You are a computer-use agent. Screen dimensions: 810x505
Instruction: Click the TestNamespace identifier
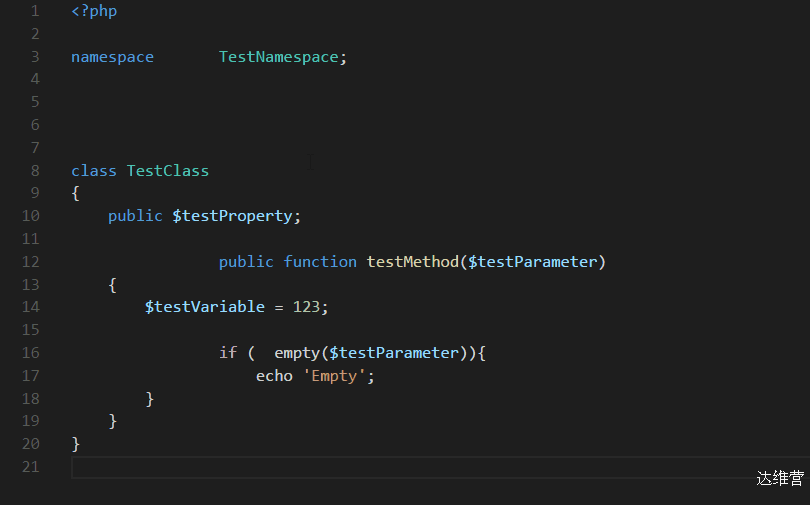pyautogui.click(x=278, y=57)
